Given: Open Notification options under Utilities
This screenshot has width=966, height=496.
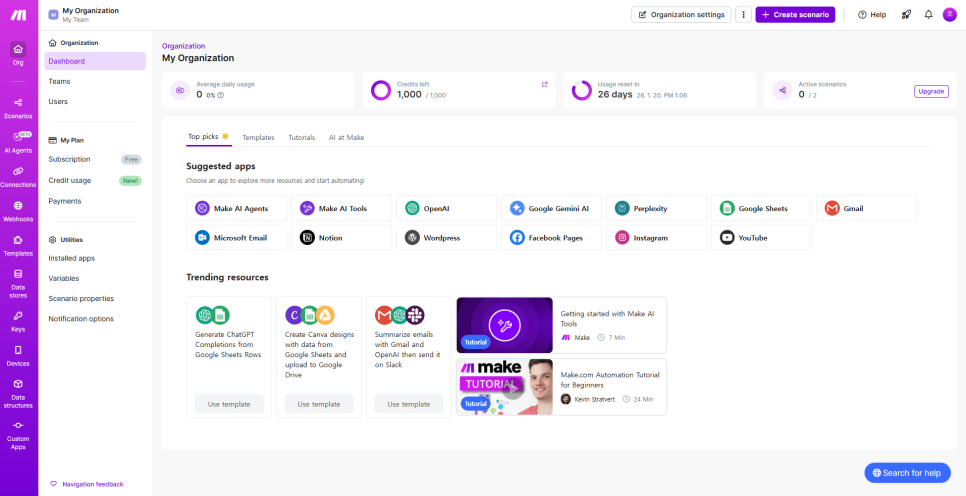Looking at the screenshot, I should 95,319.
